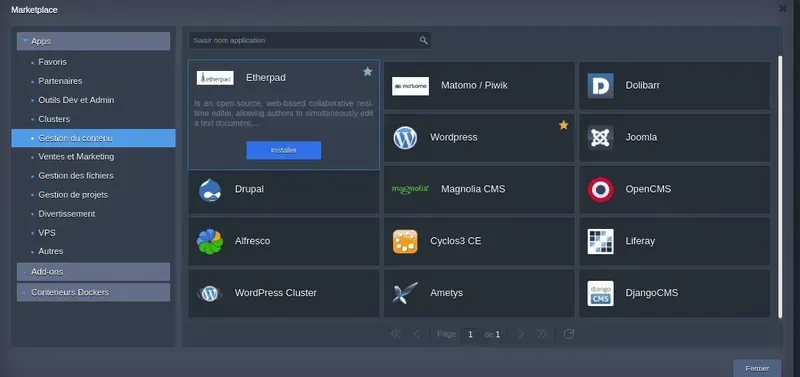Screen dimensions: 800x377
Task: Collapse the Apps section
Action: (93, 41)
